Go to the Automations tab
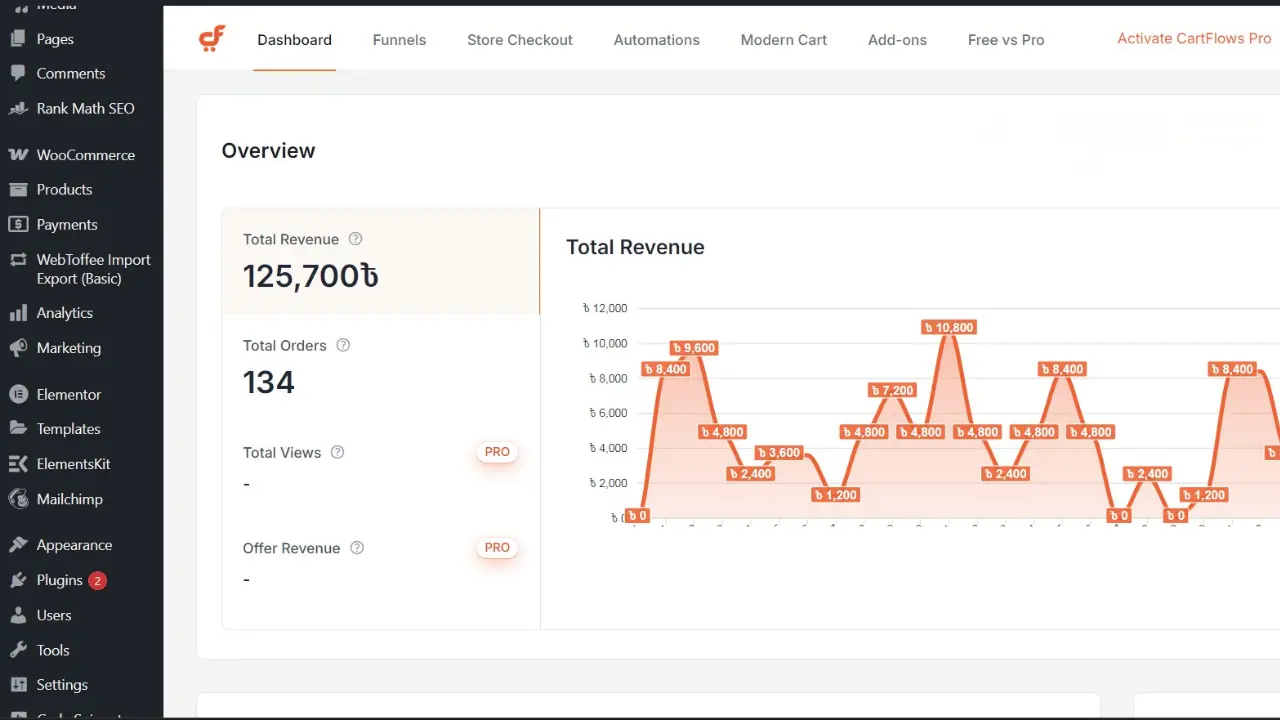 click(x=656, y=40)
